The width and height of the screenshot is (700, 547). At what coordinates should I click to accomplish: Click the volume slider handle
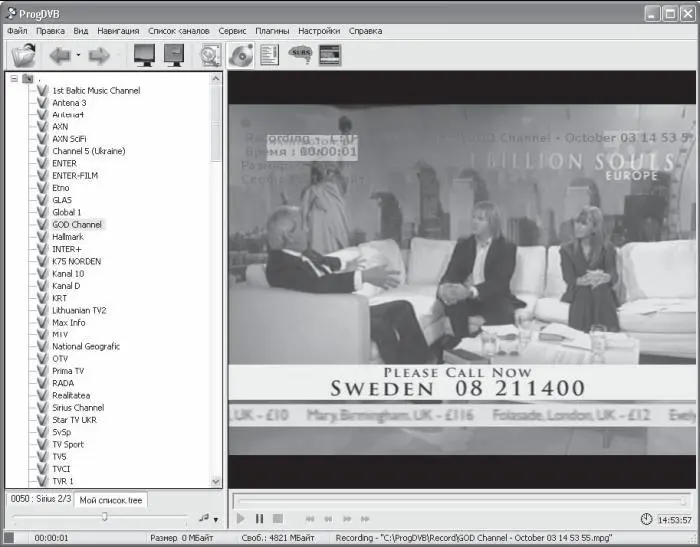tap(104, 517)
